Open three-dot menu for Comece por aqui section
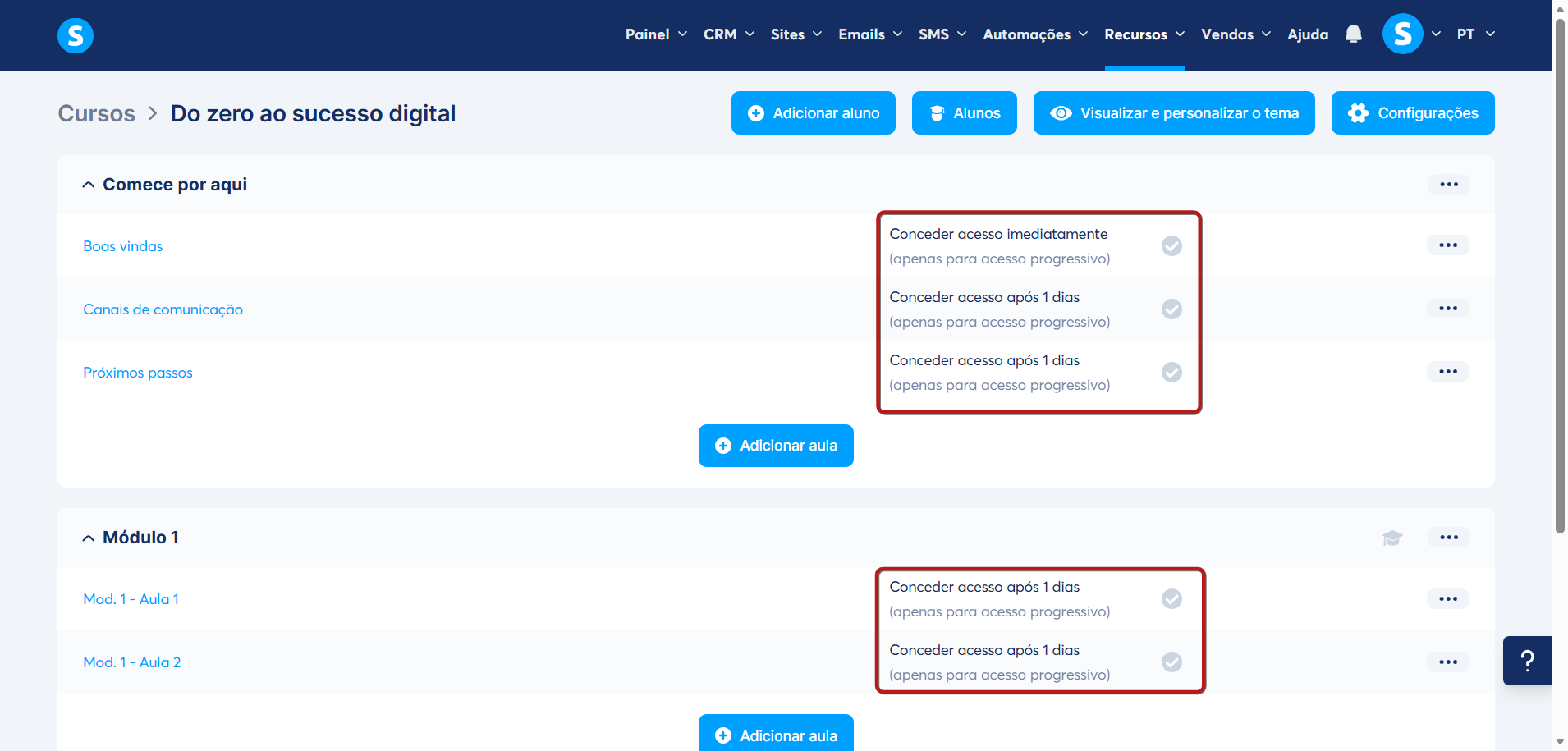Image resolution: width=1568 pixels, height=751 pixels. pos(1449,185)
